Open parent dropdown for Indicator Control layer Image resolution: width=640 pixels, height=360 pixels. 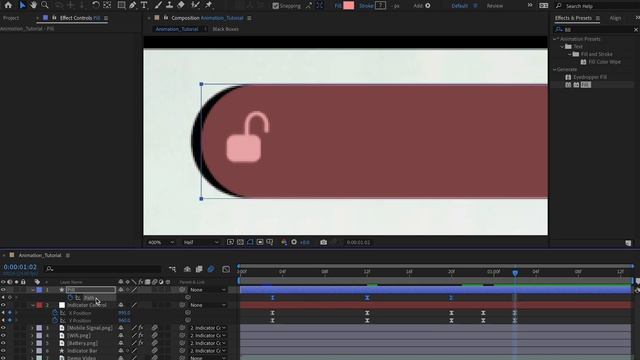208,305
